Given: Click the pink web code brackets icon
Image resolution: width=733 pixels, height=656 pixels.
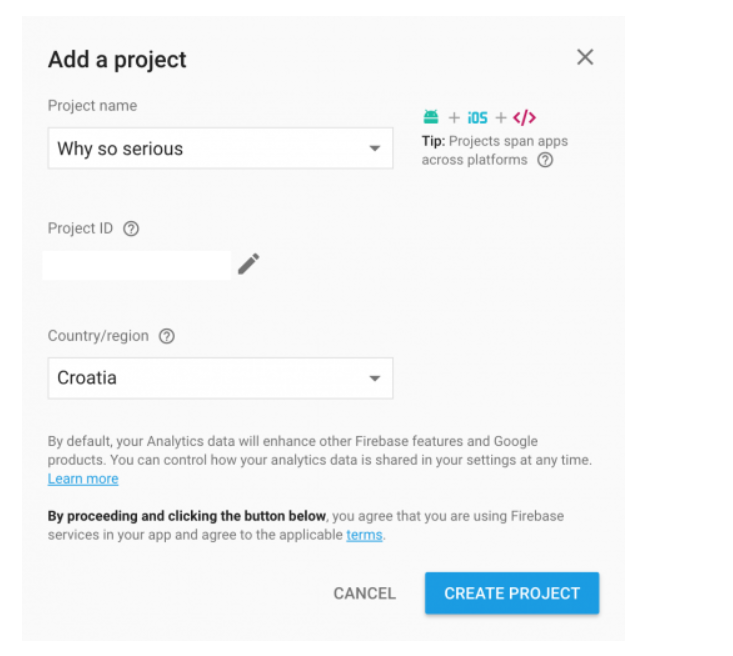Looking at the screenshot, I should point(525,117).
